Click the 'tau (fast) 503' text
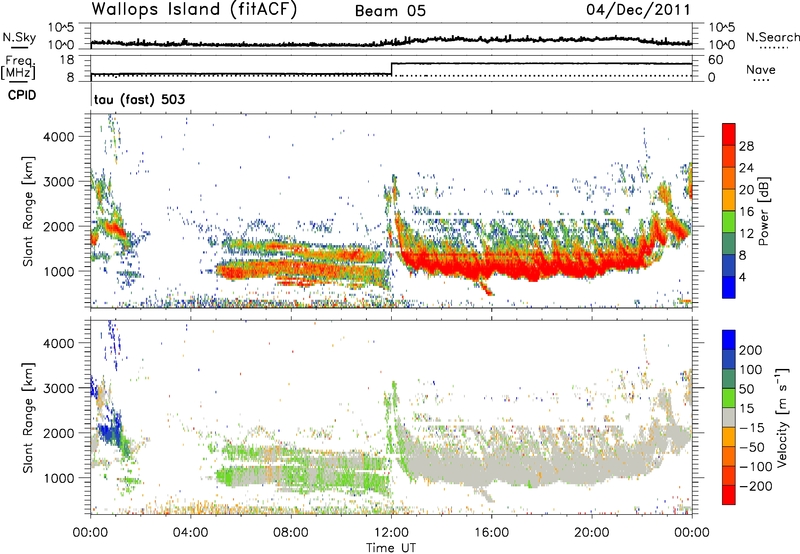 [x=139, y=99]
